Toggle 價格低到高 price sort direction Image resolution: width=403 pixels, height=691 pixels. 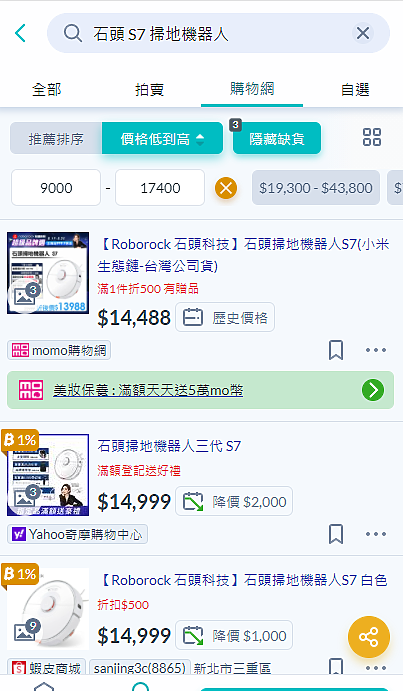tap(162, 139)
